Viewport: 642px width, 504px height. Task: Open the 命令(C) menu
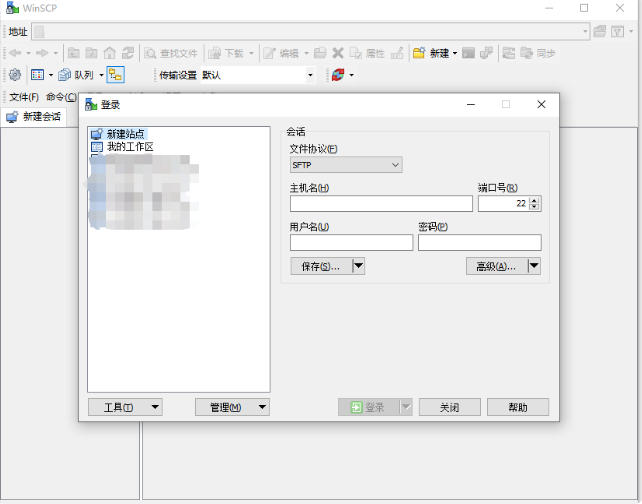point(61,97)
